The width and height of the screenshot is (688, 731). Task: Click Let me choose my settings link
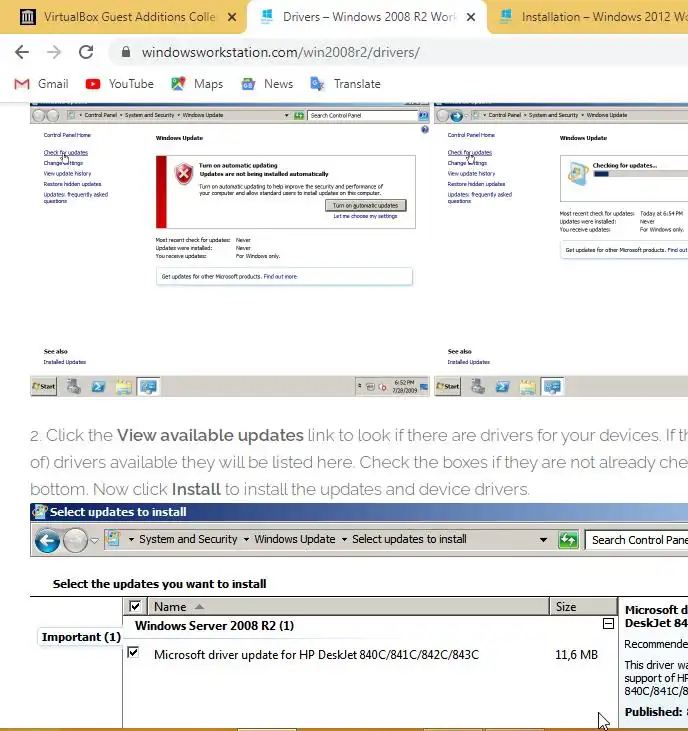[x=365, y=216]
